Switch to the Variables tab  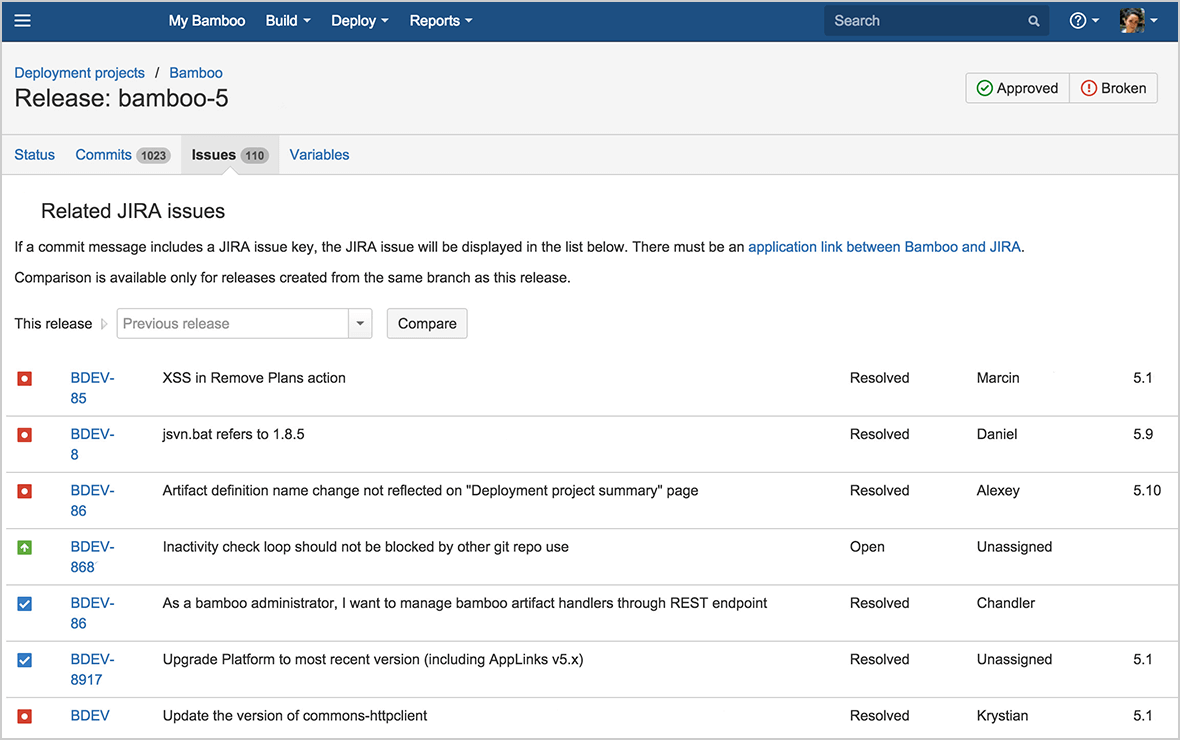(x=319, y=154)
